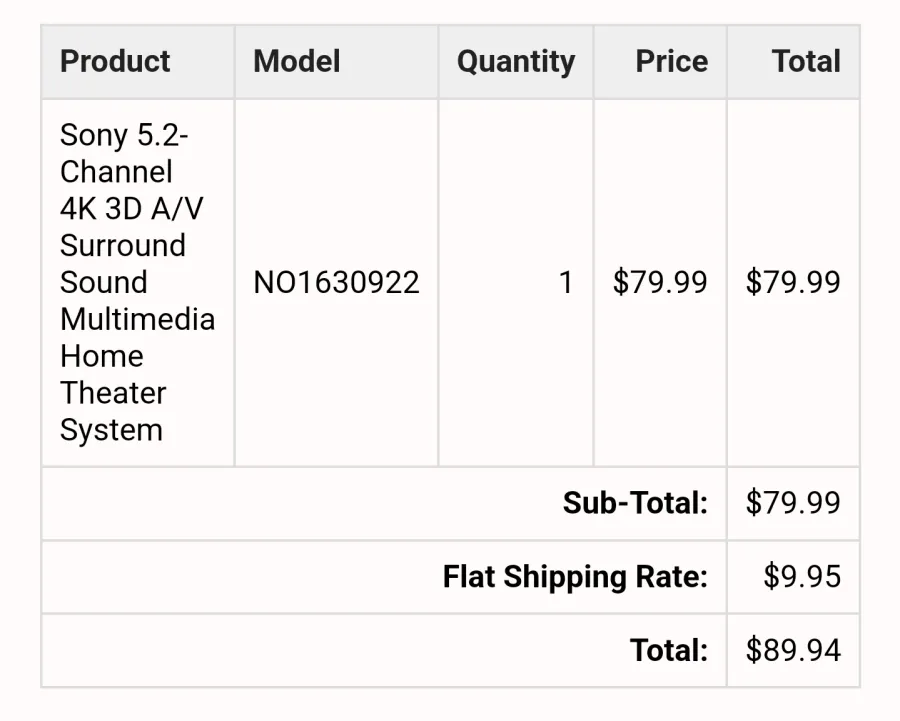Click the grand total $89.94
The width and height of the screenshot is (900, 721).
[793, 650]
